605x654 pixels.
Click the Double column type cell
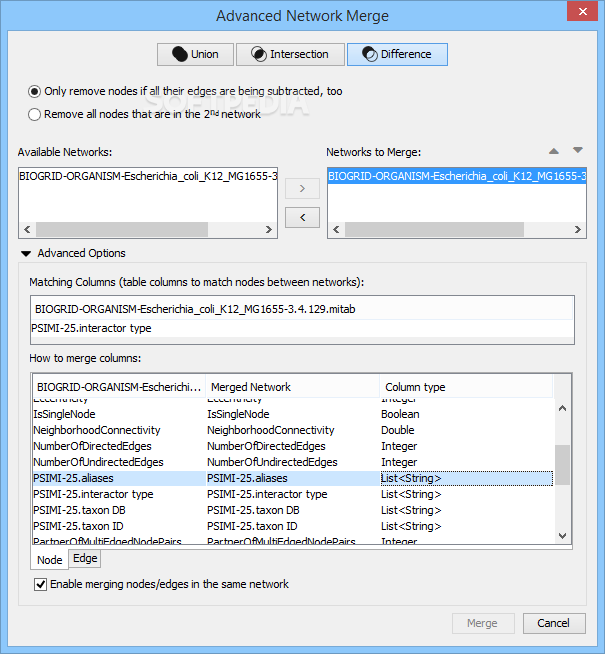(467, 430)
